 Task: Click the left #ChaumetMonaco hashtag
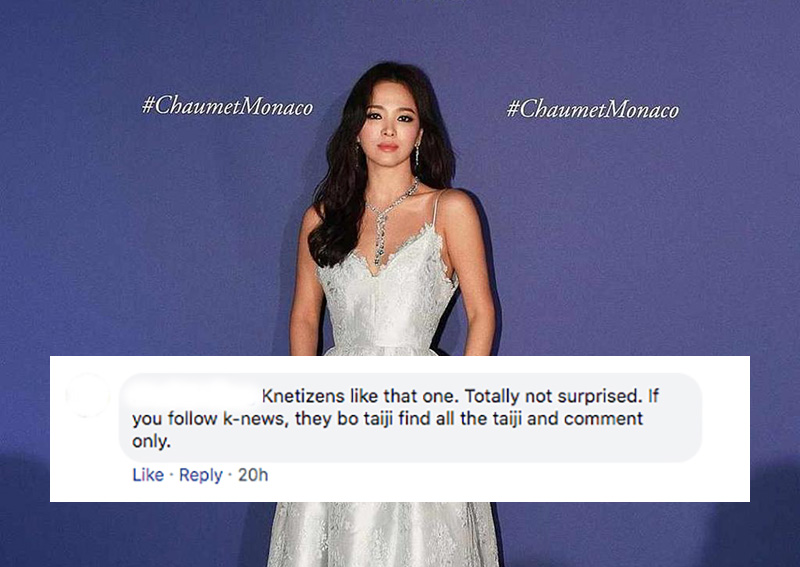[x=228, y=106]
